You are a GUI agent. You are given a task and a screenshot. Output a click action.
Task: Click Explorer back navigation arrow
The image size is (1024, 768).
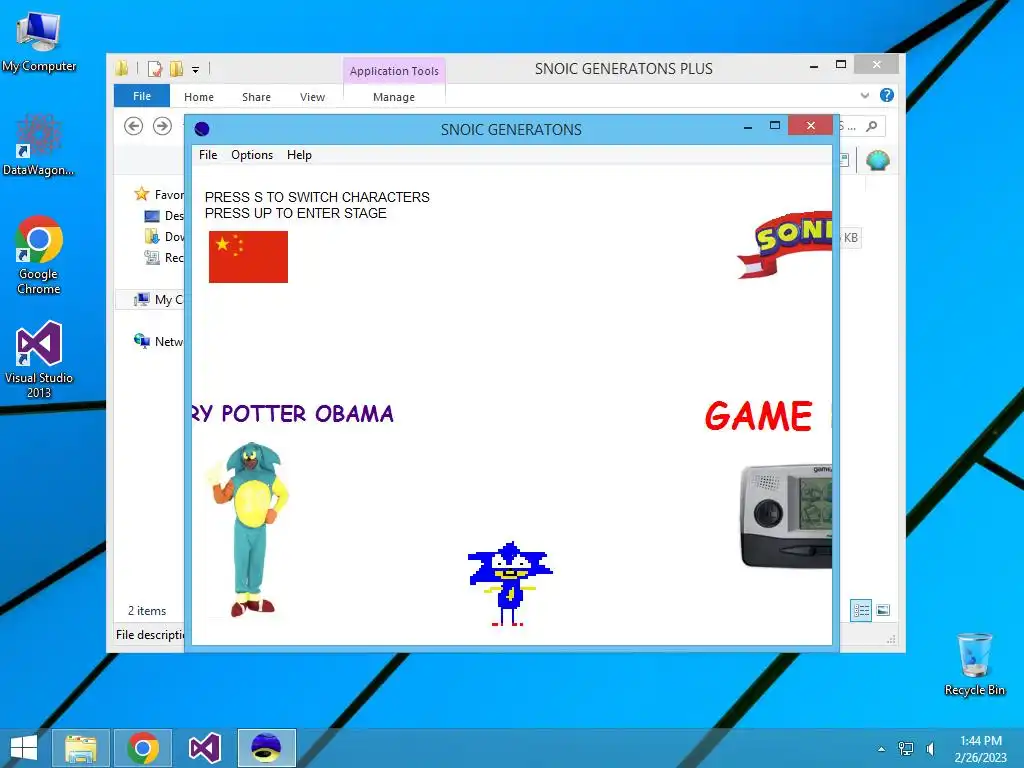(x=134, y=125)
